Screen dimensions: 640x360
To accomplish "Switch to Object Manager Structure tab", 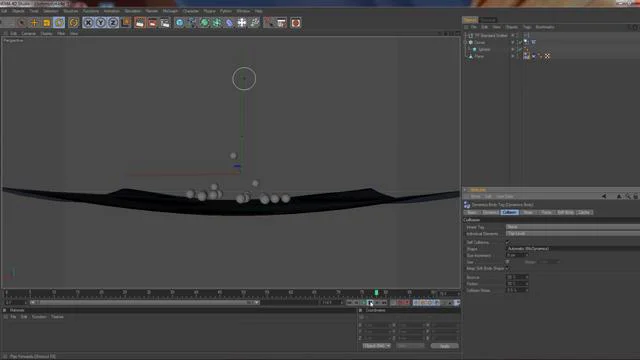I will click(487, 20).
